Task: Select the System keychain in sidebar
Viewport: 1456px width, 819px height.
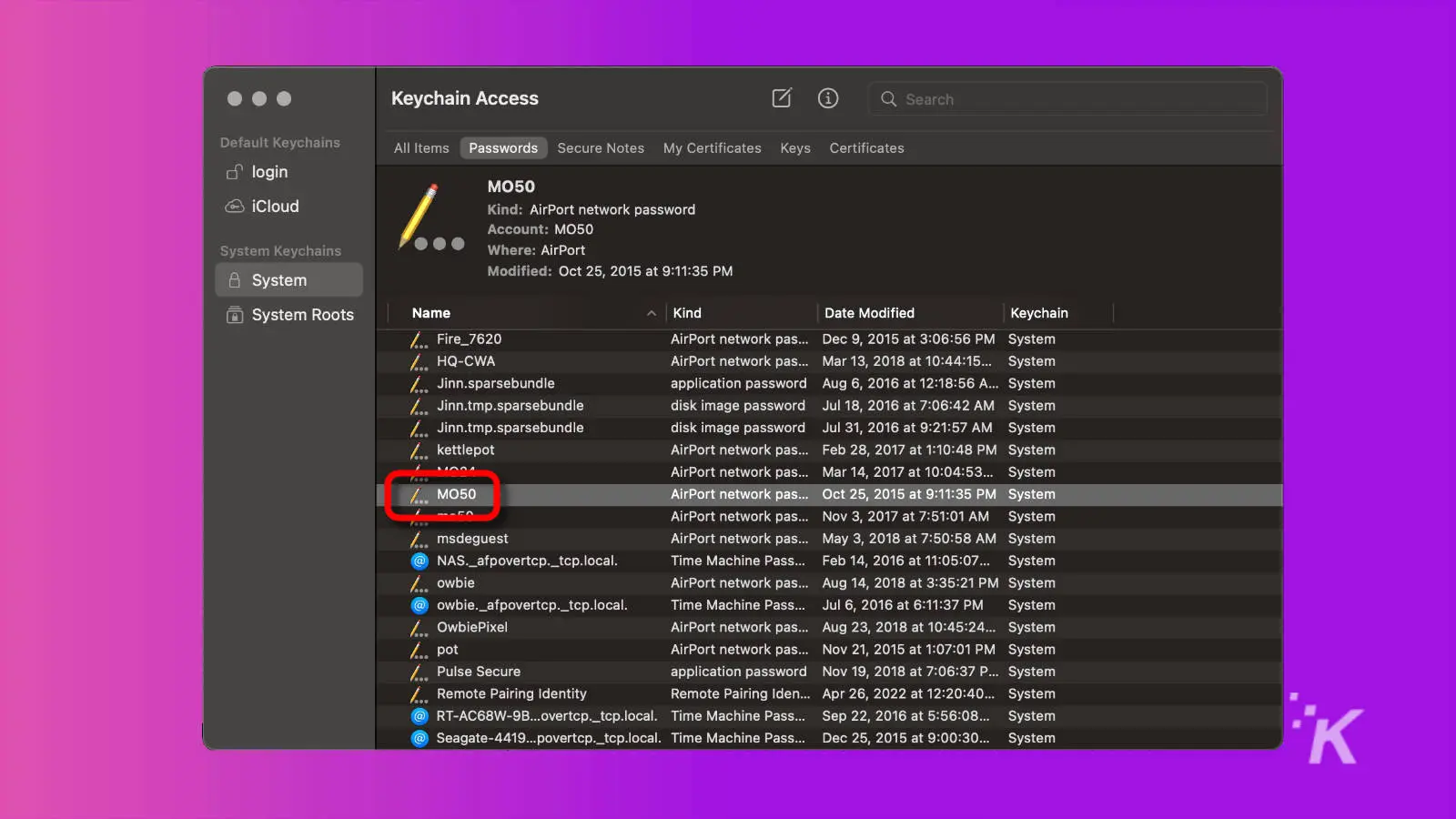Action: tap(288, 280)
